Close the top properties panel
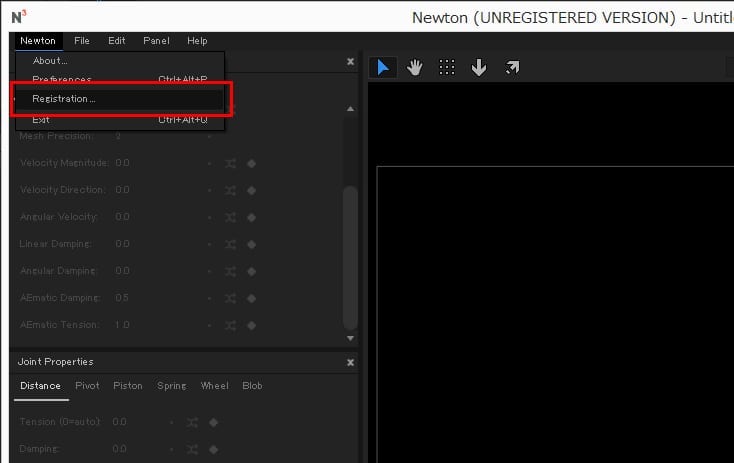 click(350, 61)
